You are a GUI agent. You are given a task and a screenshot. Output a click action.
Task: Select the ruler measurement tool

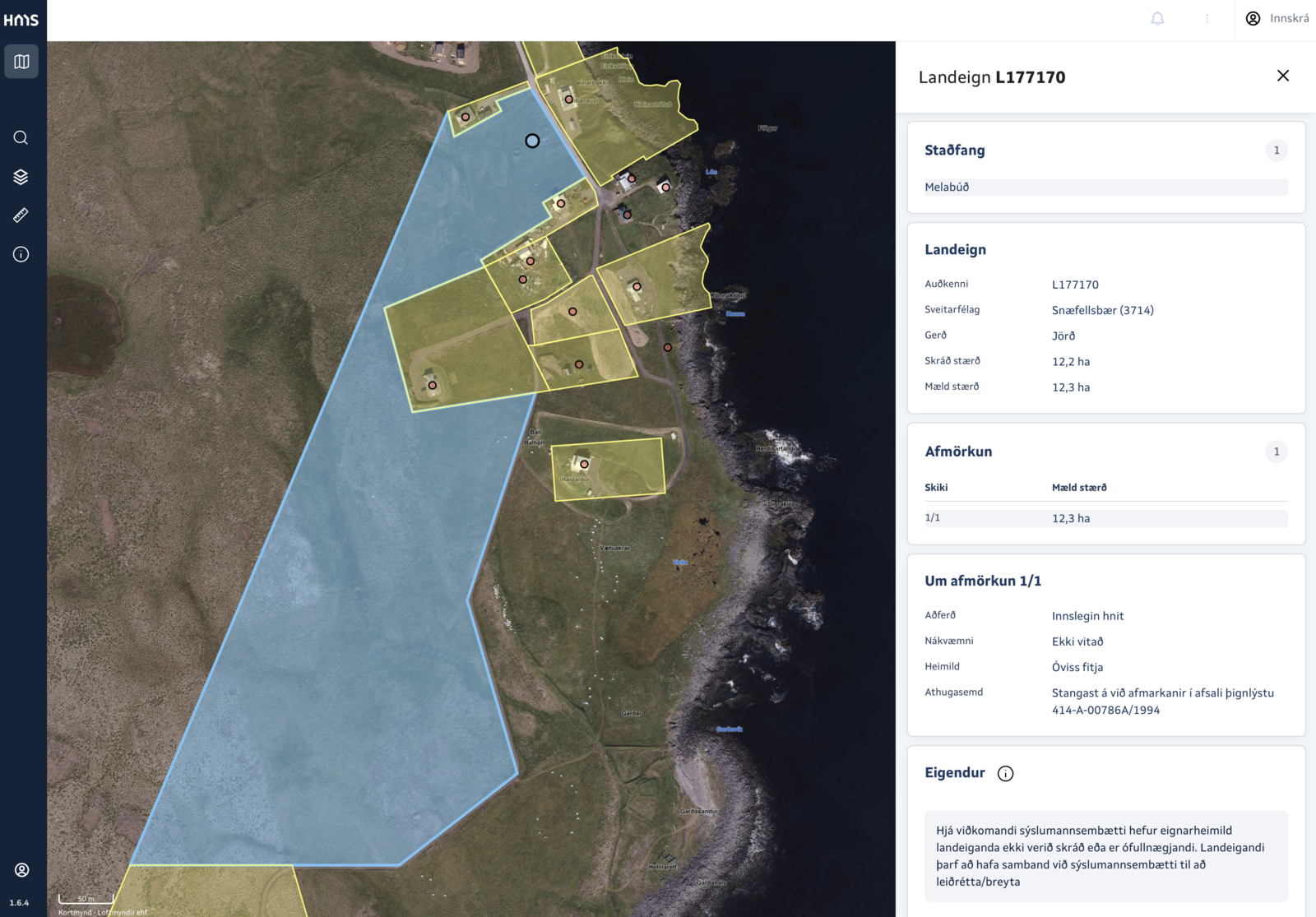click(x=21, y=215)
